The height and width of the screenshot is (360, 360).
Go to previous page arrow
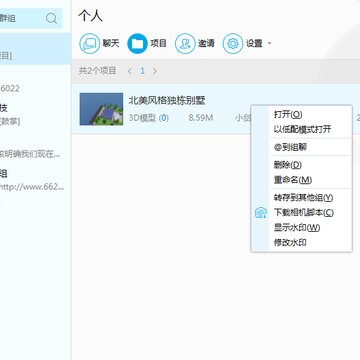click(130, 71)
